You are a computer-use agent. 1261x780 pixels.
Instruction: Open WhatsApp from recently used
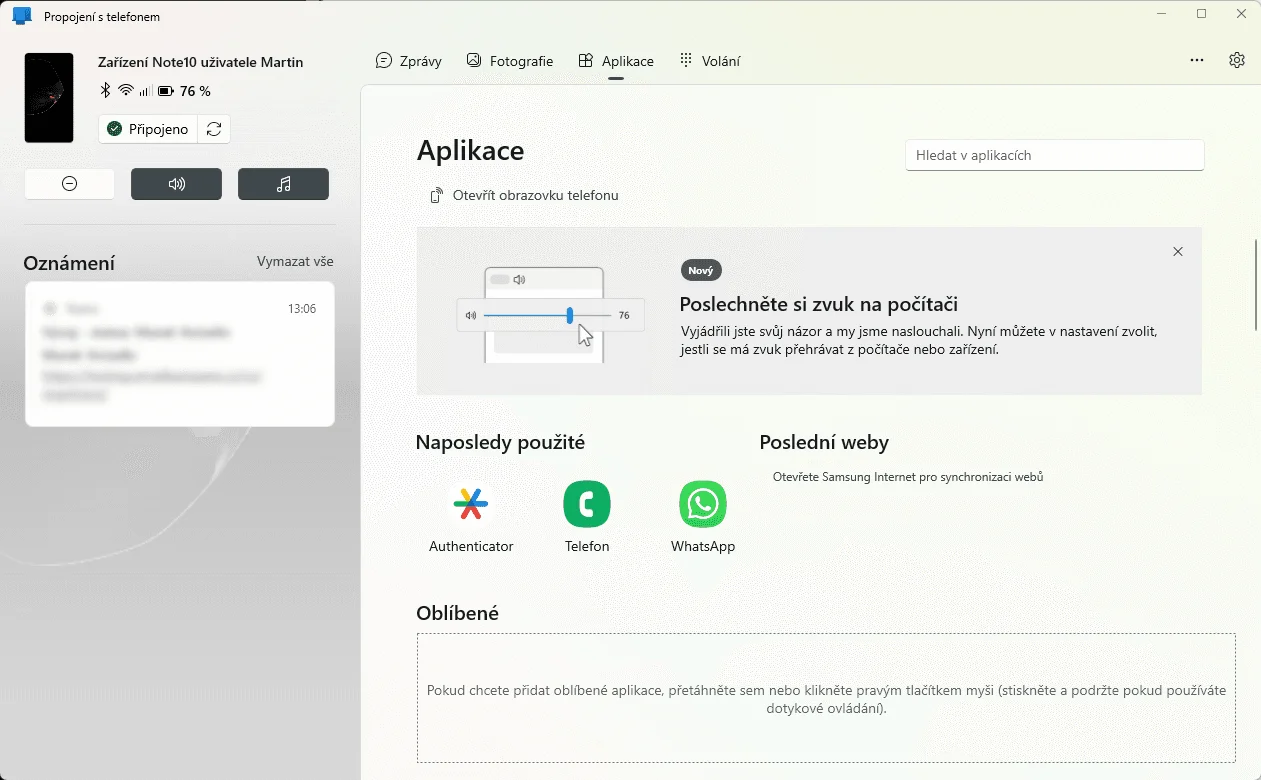point(703,517)
